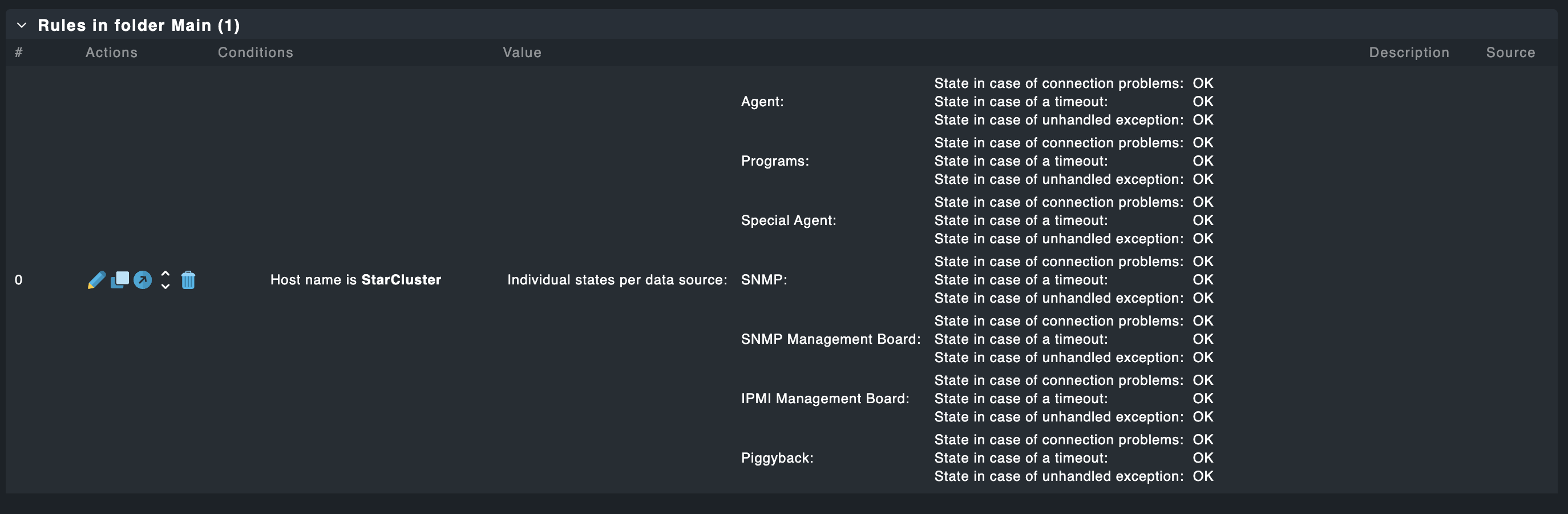Click the Piggyback data source label
This screenshot has width=1568, height=514.
(x=777, y=458)
